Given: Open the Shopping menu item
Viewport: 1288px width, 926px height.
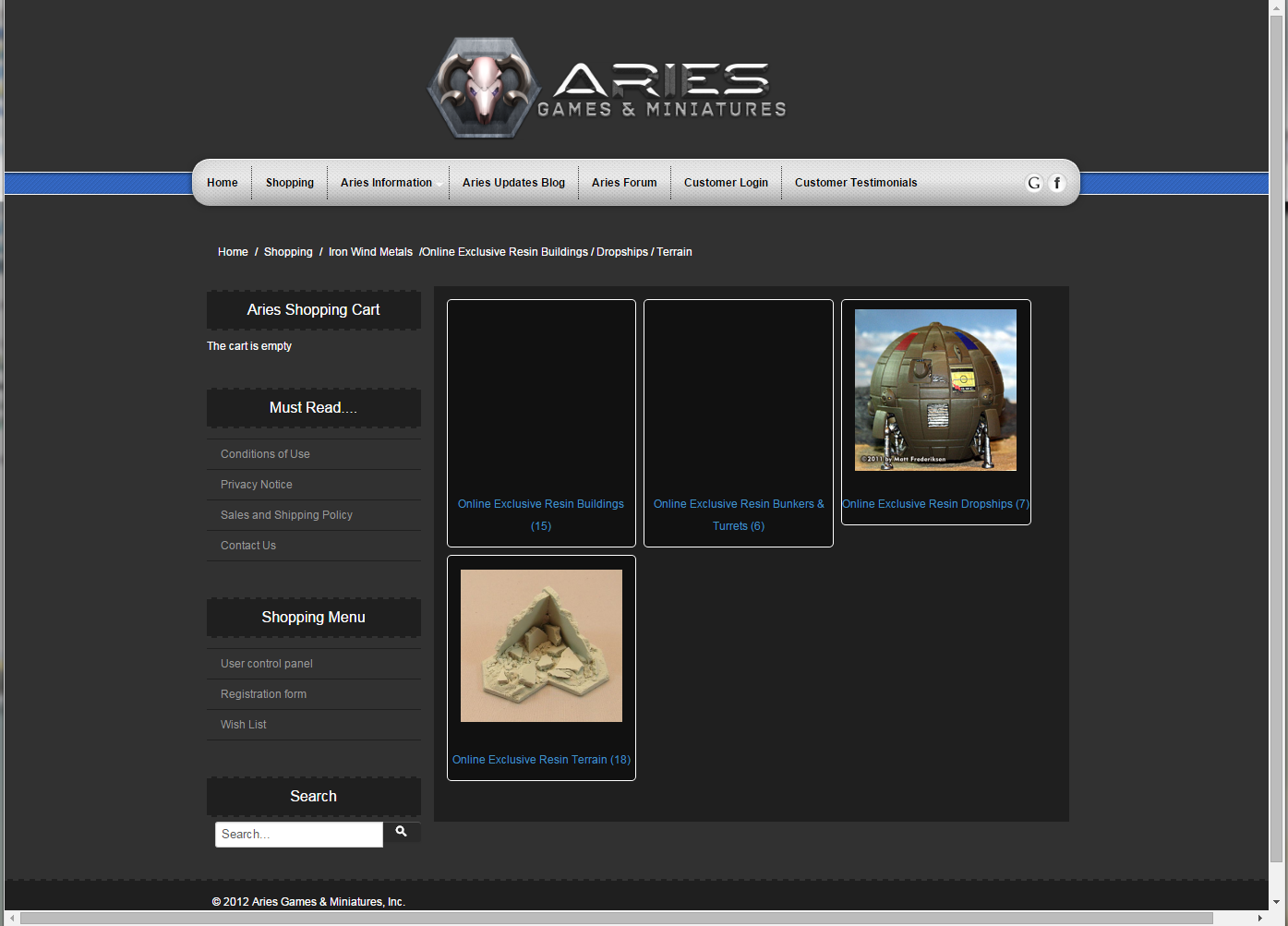Looking at the screenshot, I should tap(290, 183).
